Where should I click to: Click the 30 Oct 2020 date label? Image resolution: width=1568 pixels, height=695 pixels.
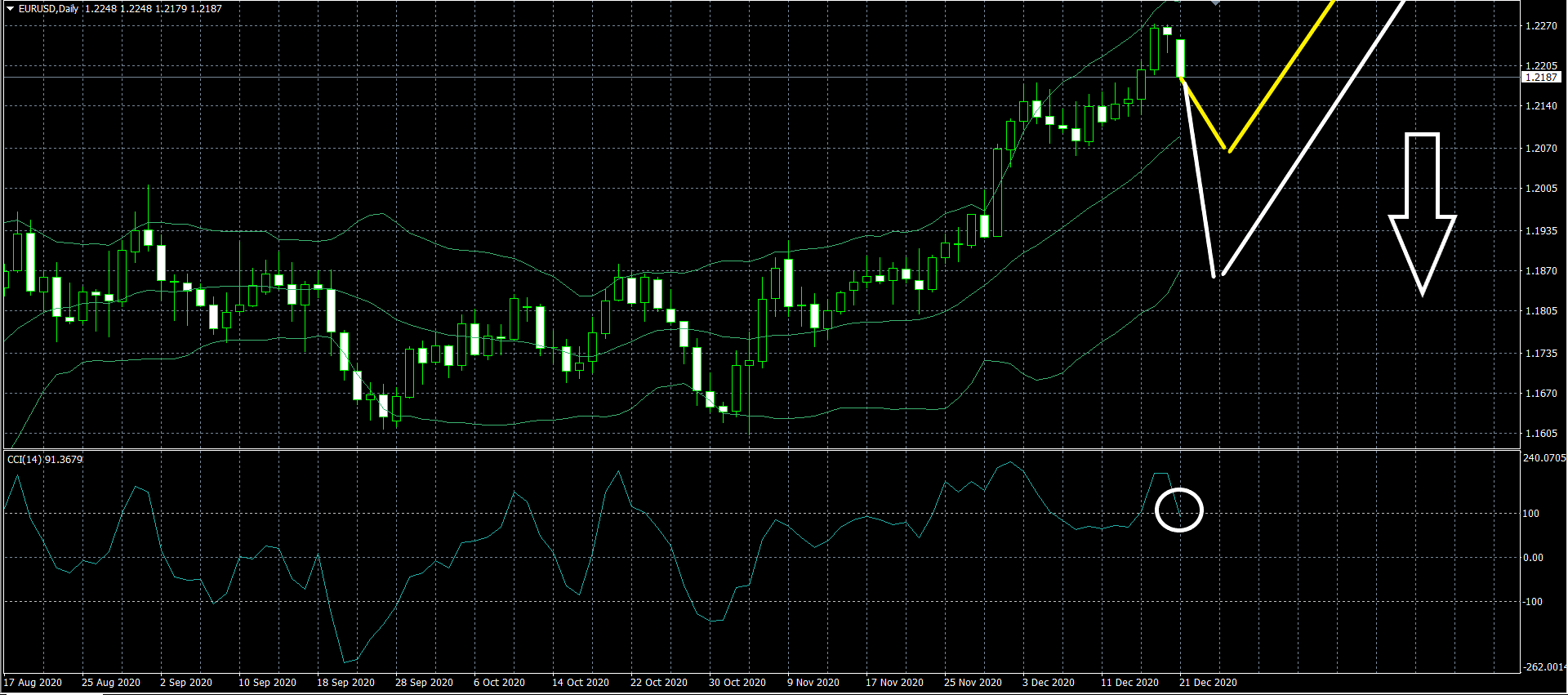[737, 683]
